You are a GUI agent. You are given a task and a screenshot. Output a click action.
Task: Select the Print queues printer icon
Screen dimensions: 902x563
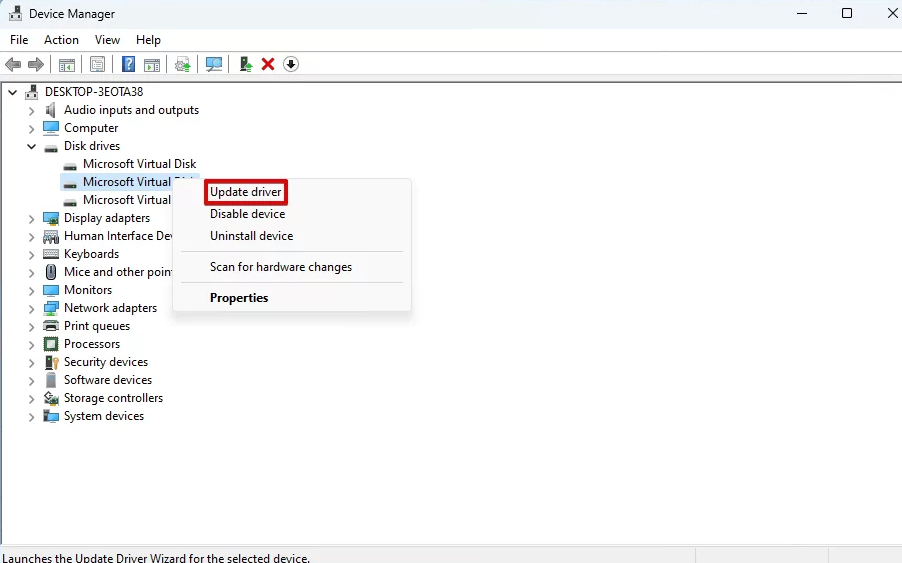tap(51, 326)
